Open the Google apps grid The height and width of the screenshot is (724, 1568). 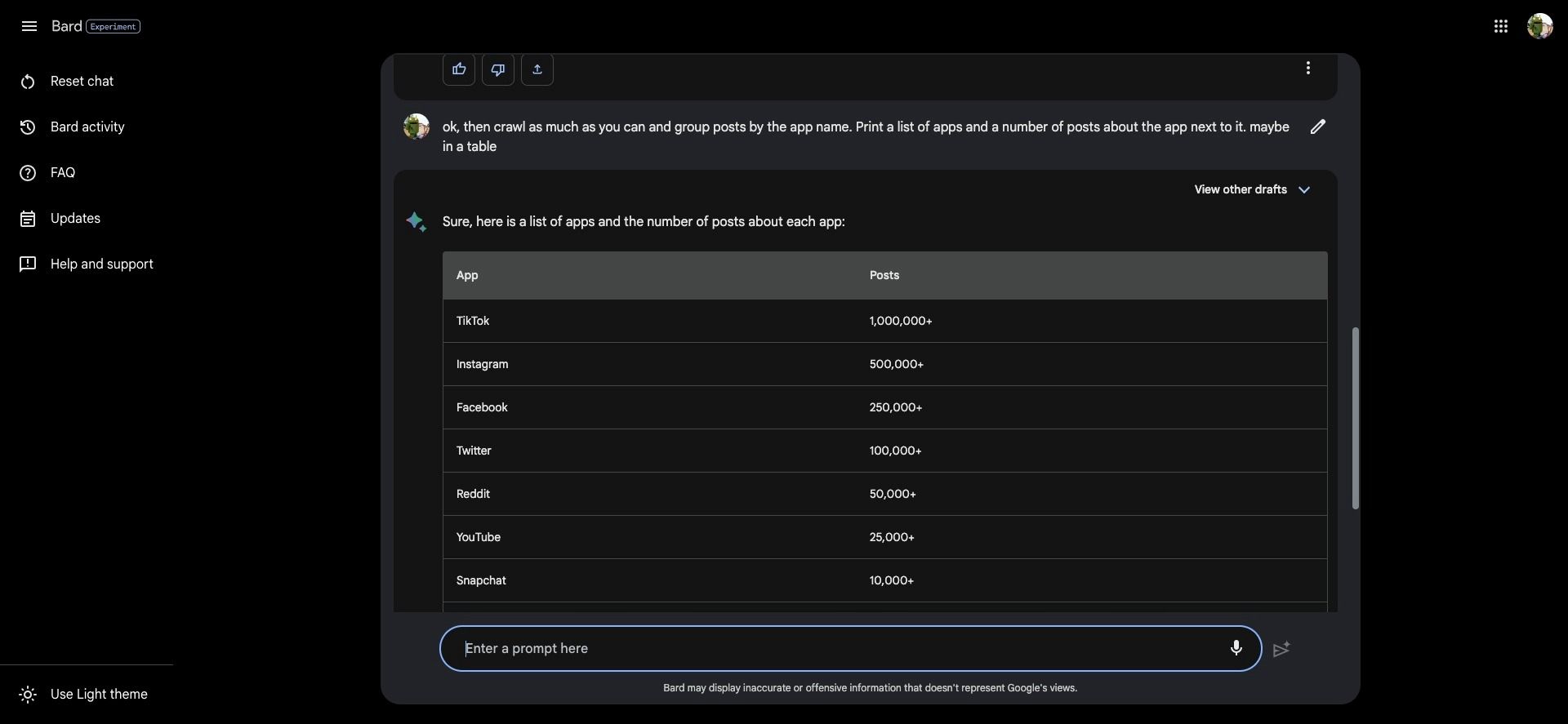(x=1500, y=26)
